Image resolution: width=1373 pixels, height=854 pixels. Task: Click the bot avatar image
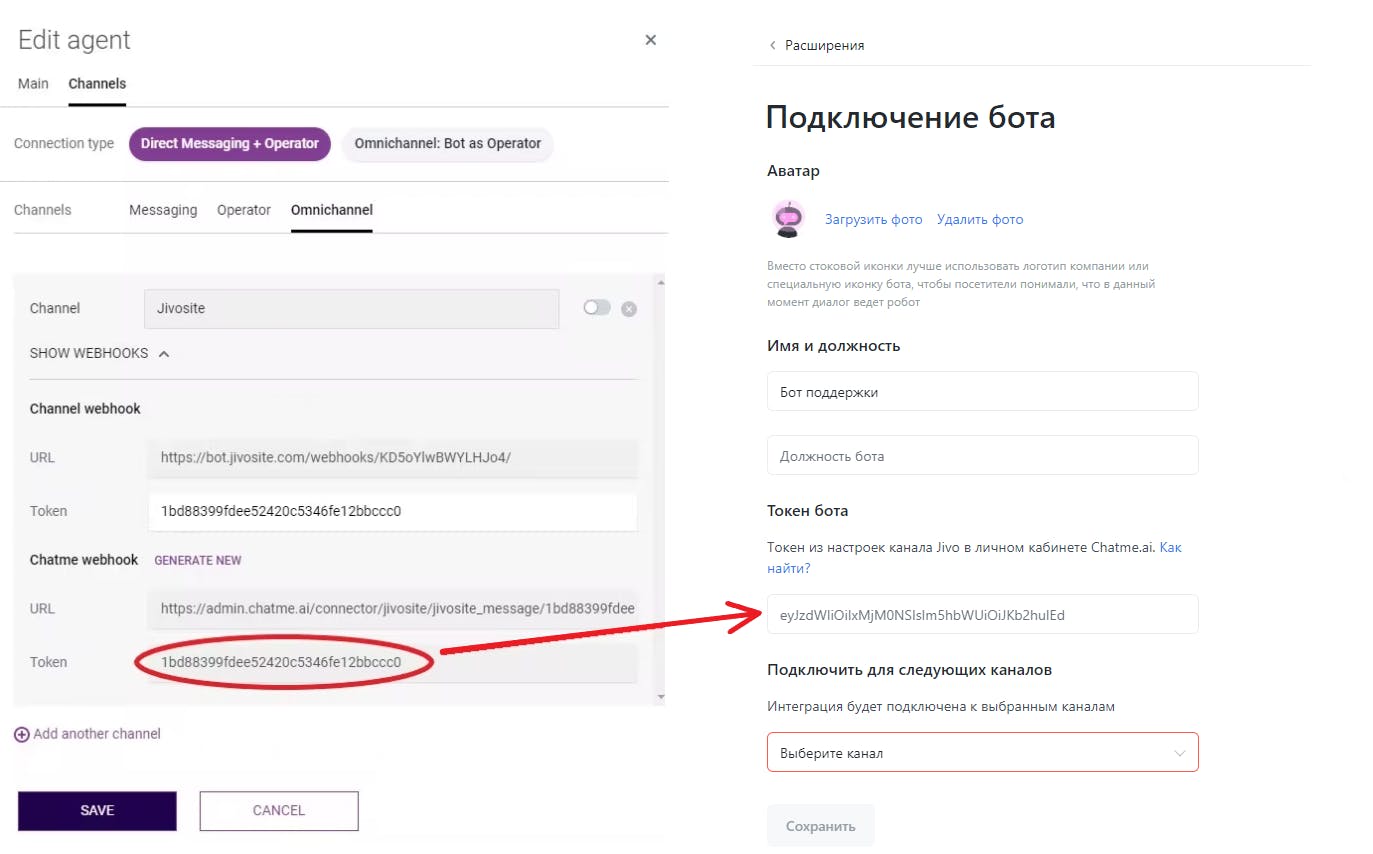pos(788,218)
